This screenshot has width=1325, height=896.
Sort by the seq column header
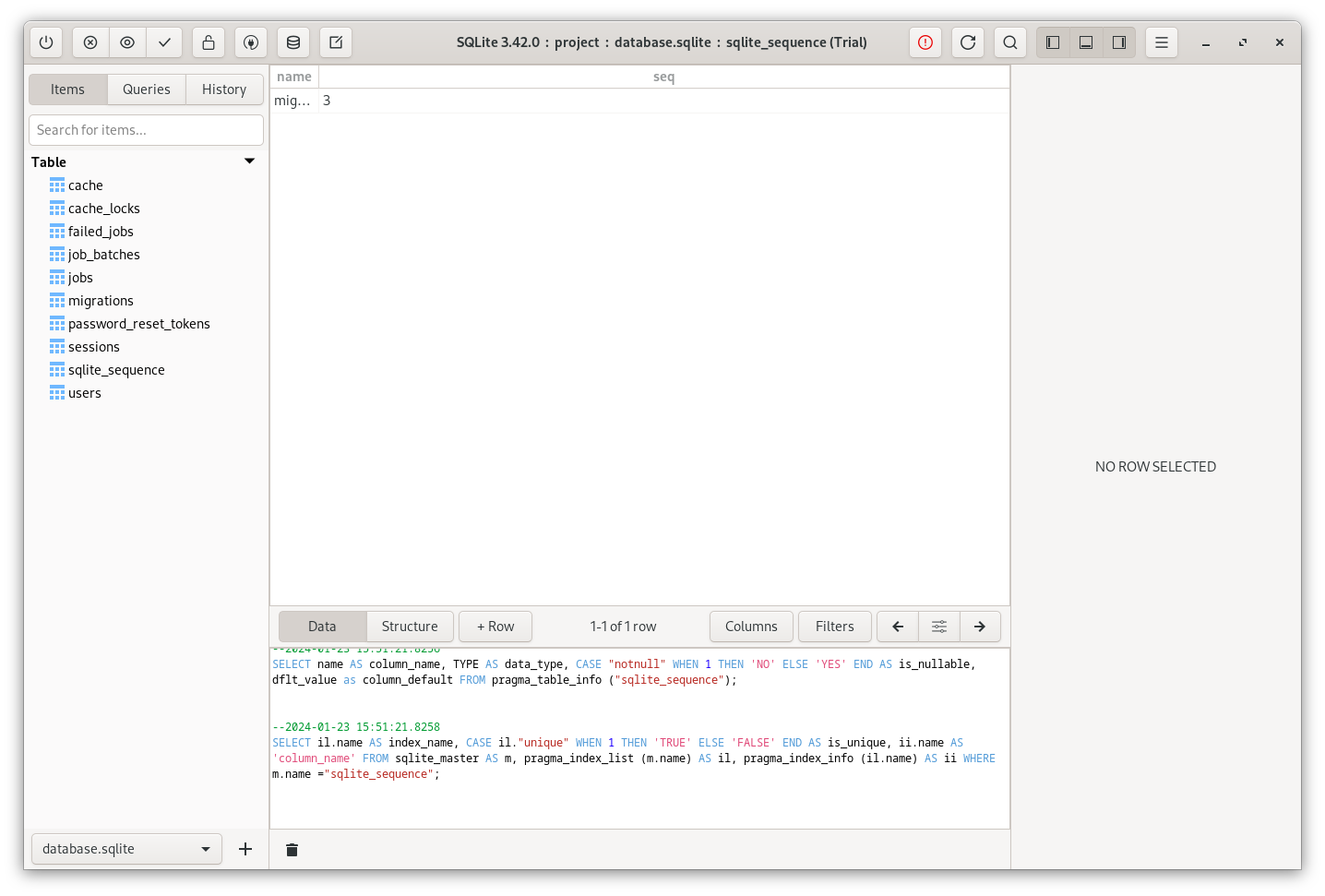tap(663, 77)
